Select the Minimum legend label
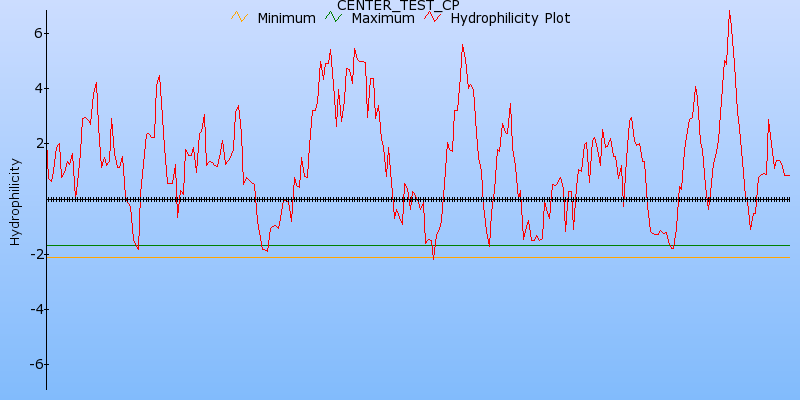The height and width of the screenshot is (400, 800). click(286, 18)
